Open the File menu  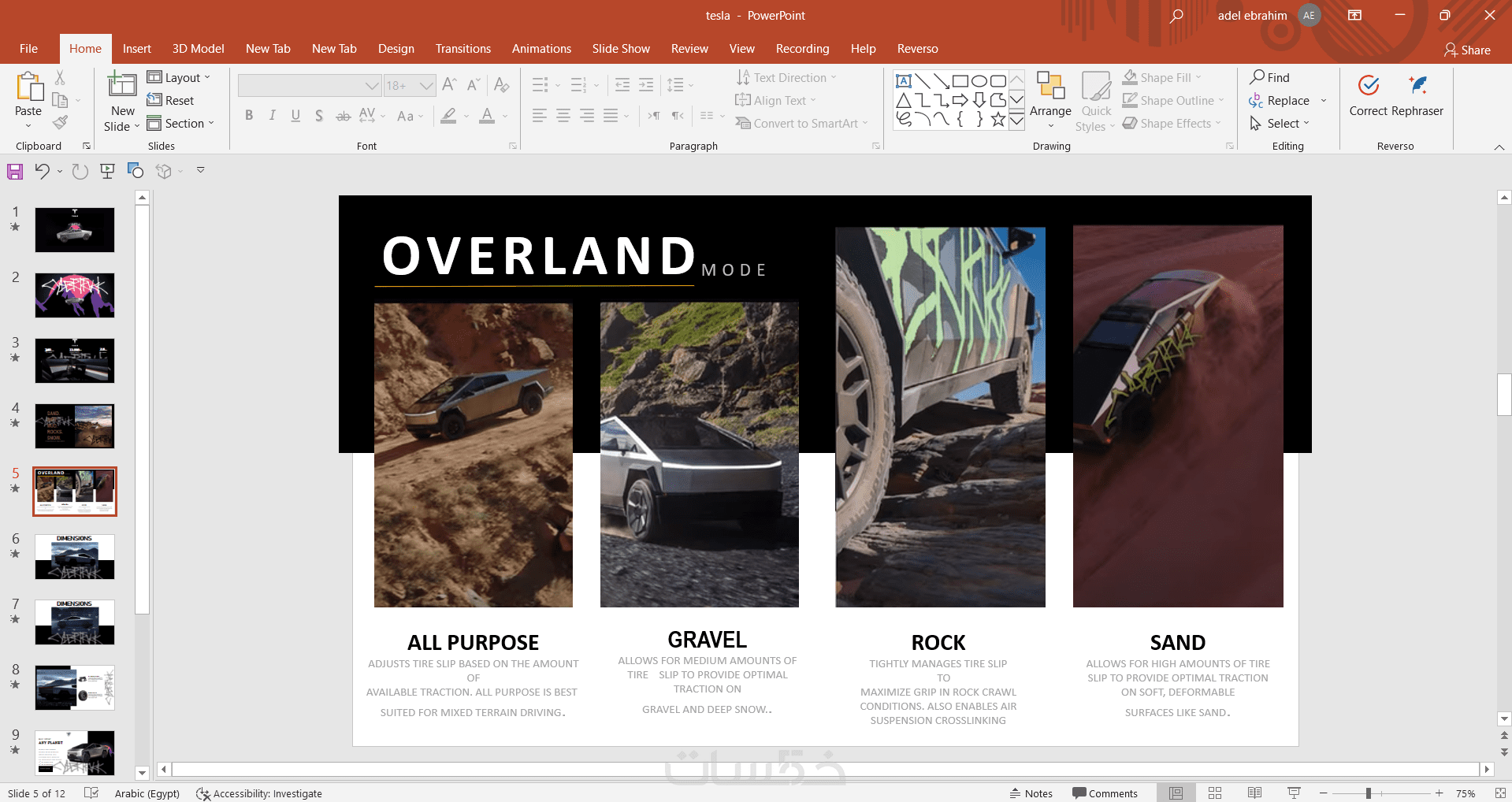28,49
